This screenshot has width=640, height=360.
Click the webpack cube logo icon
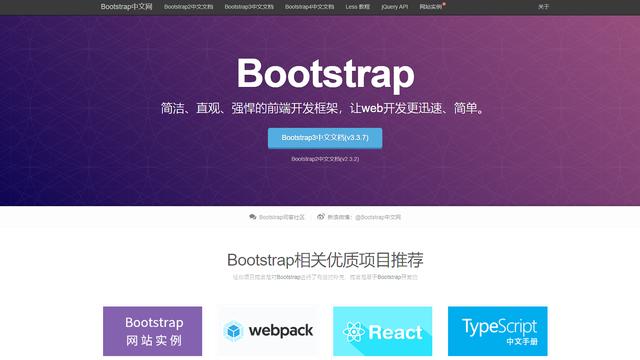(233, 331)
